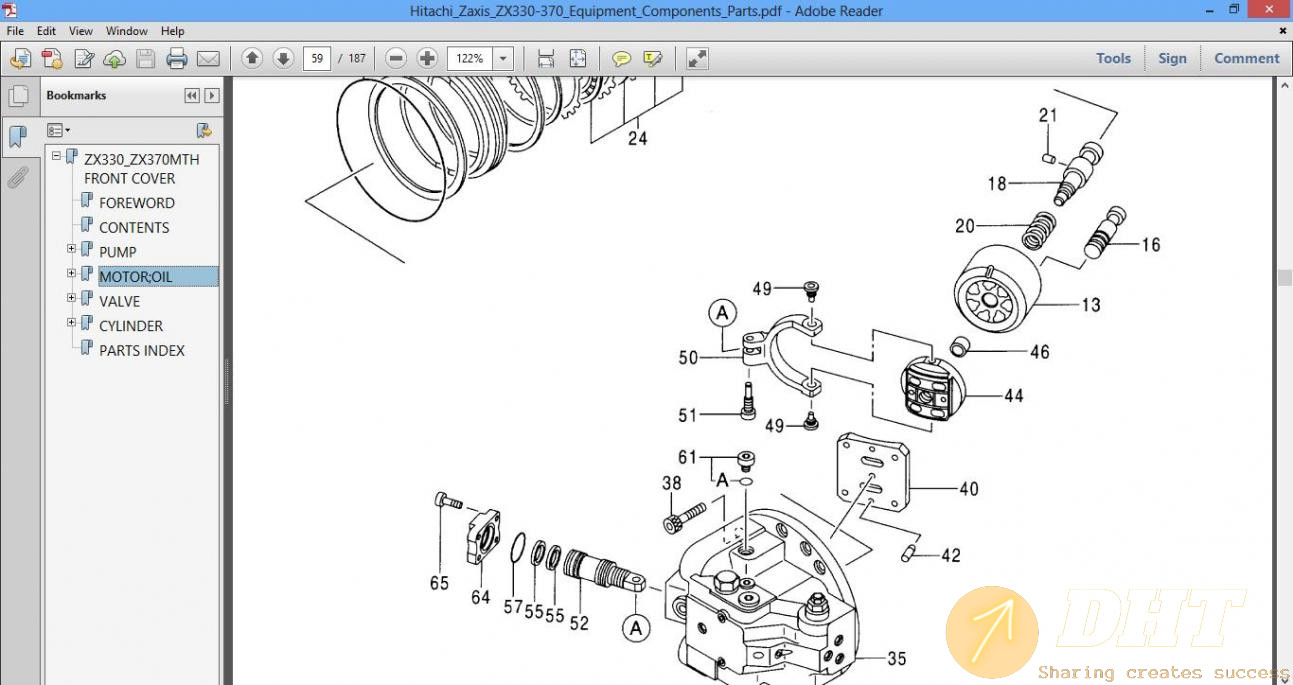Select the VALVE bookmark
This screenshot has height=685, width=1293.
coord(119,301)
